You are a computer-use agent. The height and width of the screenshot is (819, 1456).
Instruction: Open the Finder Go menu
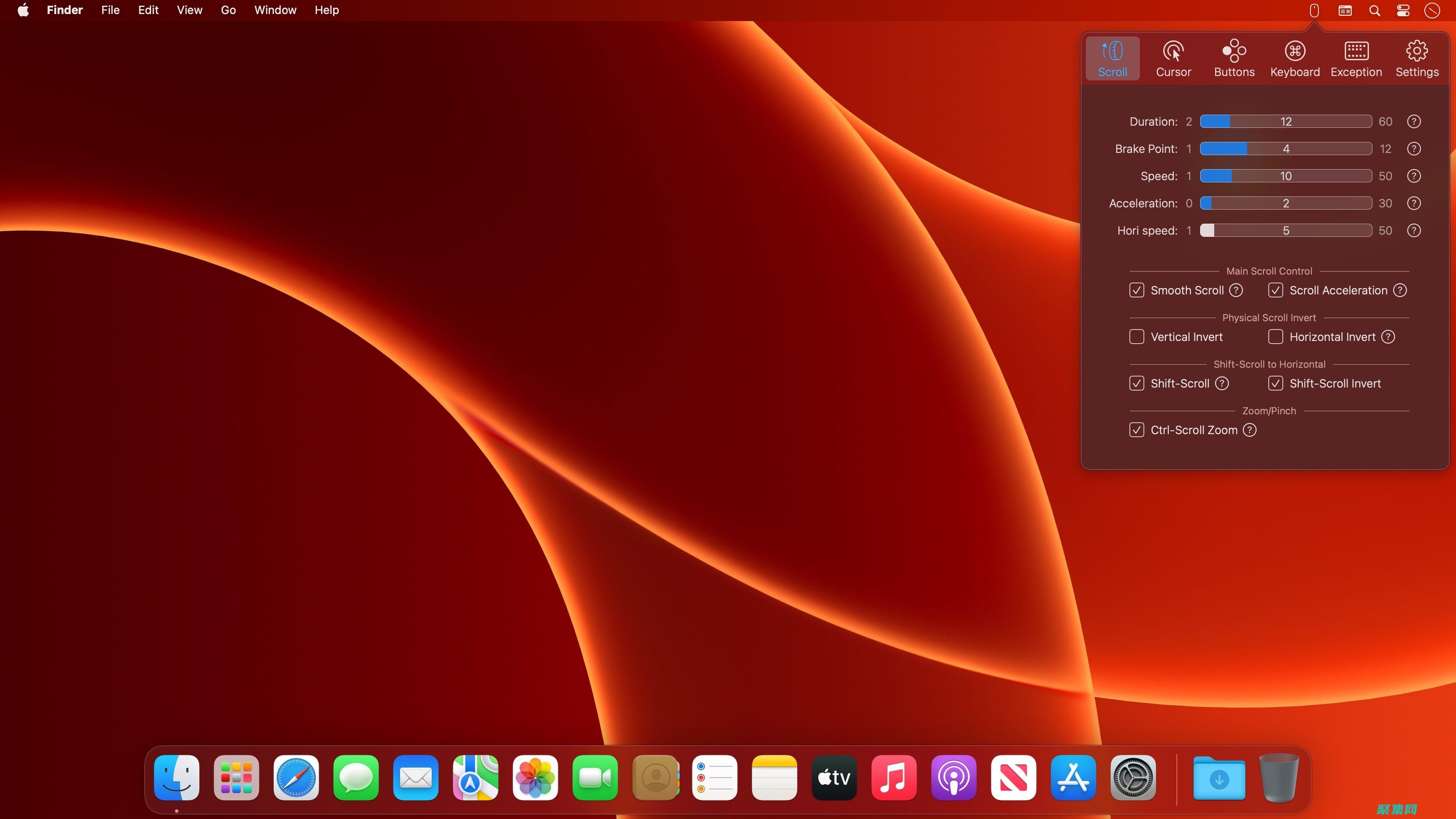click(x=228, y=10)
